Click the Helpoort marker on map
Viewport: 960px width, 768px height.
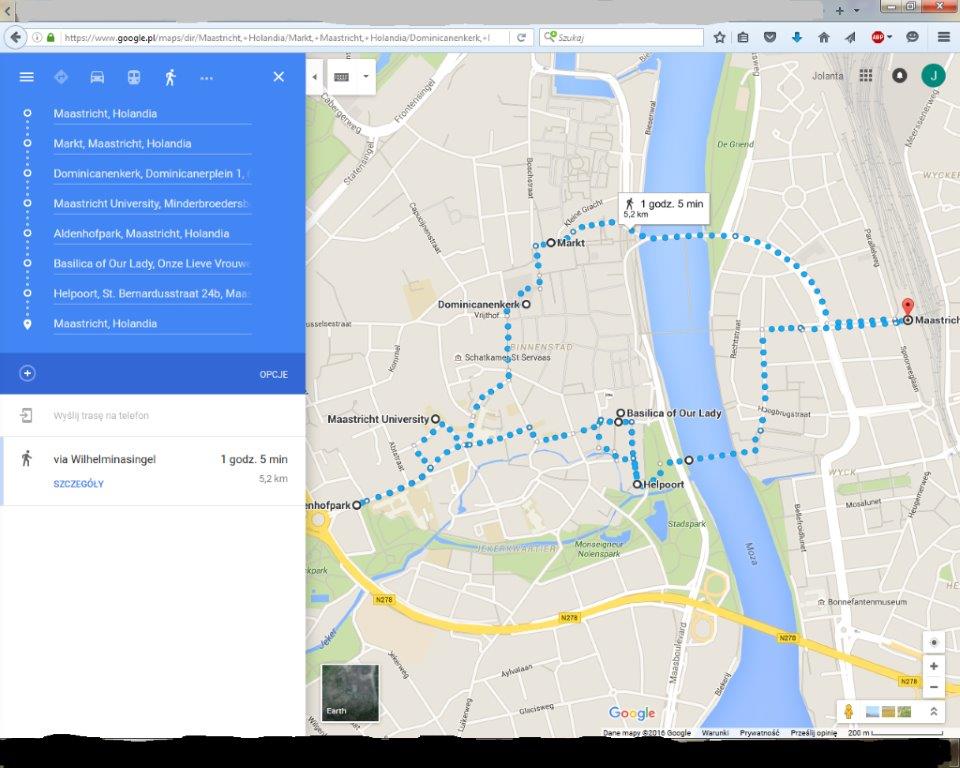pos(637,484)
